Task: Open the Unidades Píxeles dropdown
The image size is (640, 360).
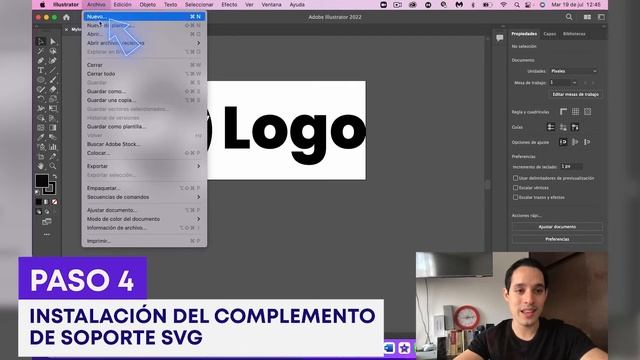Action: coord(573,71)
